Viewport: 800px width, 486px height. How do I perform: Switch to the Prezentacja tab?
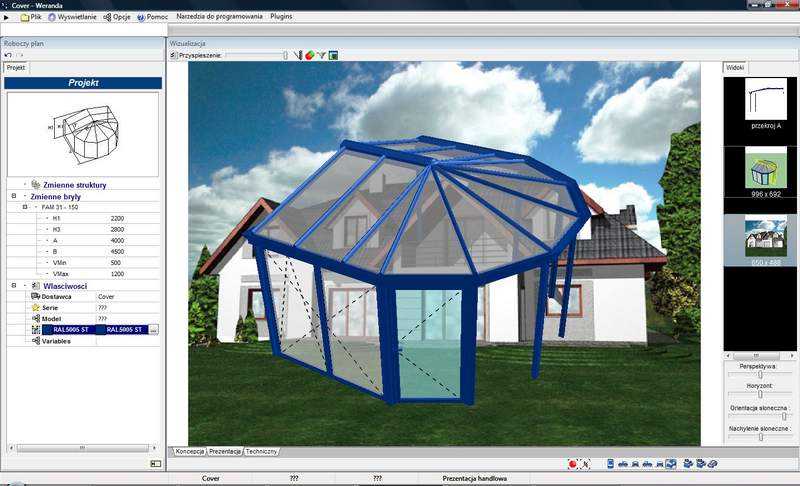coord(225,452)
